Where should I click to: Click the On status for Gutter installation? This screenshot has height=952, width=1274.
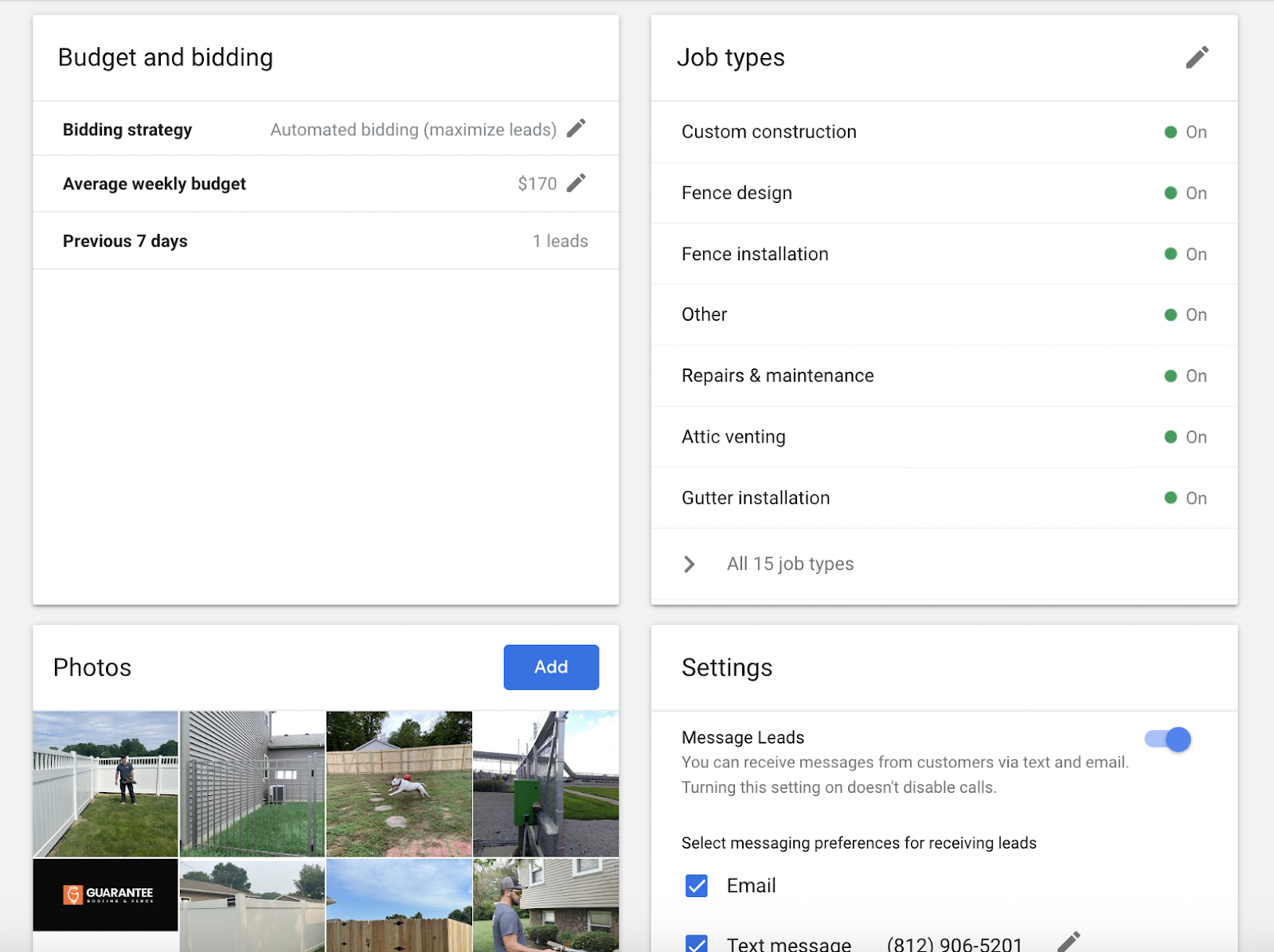pos(1186,498)
